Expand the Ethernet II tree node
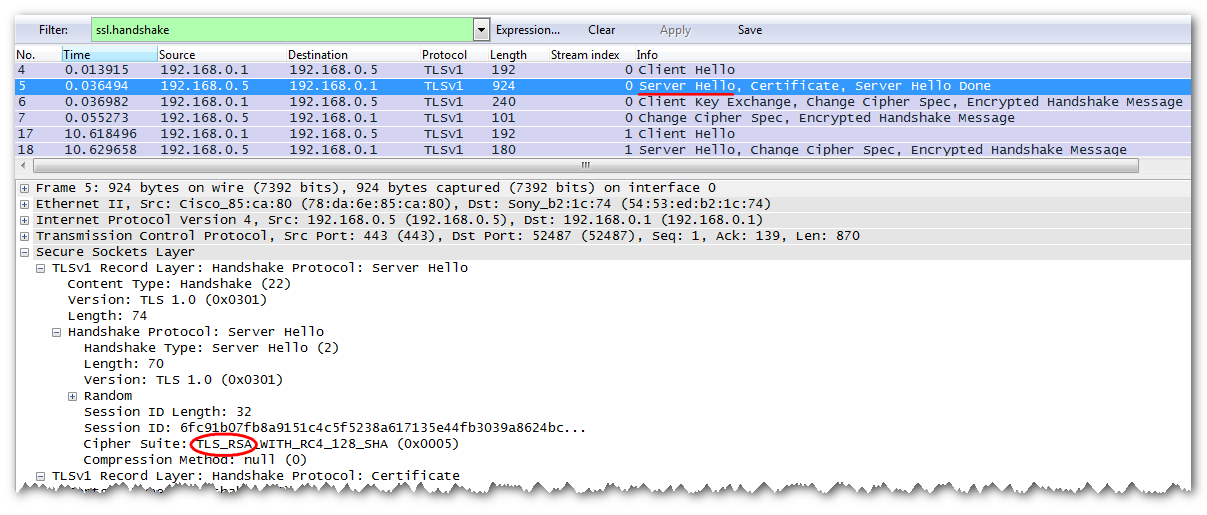1207x515 pixels. tap(25, 204)
